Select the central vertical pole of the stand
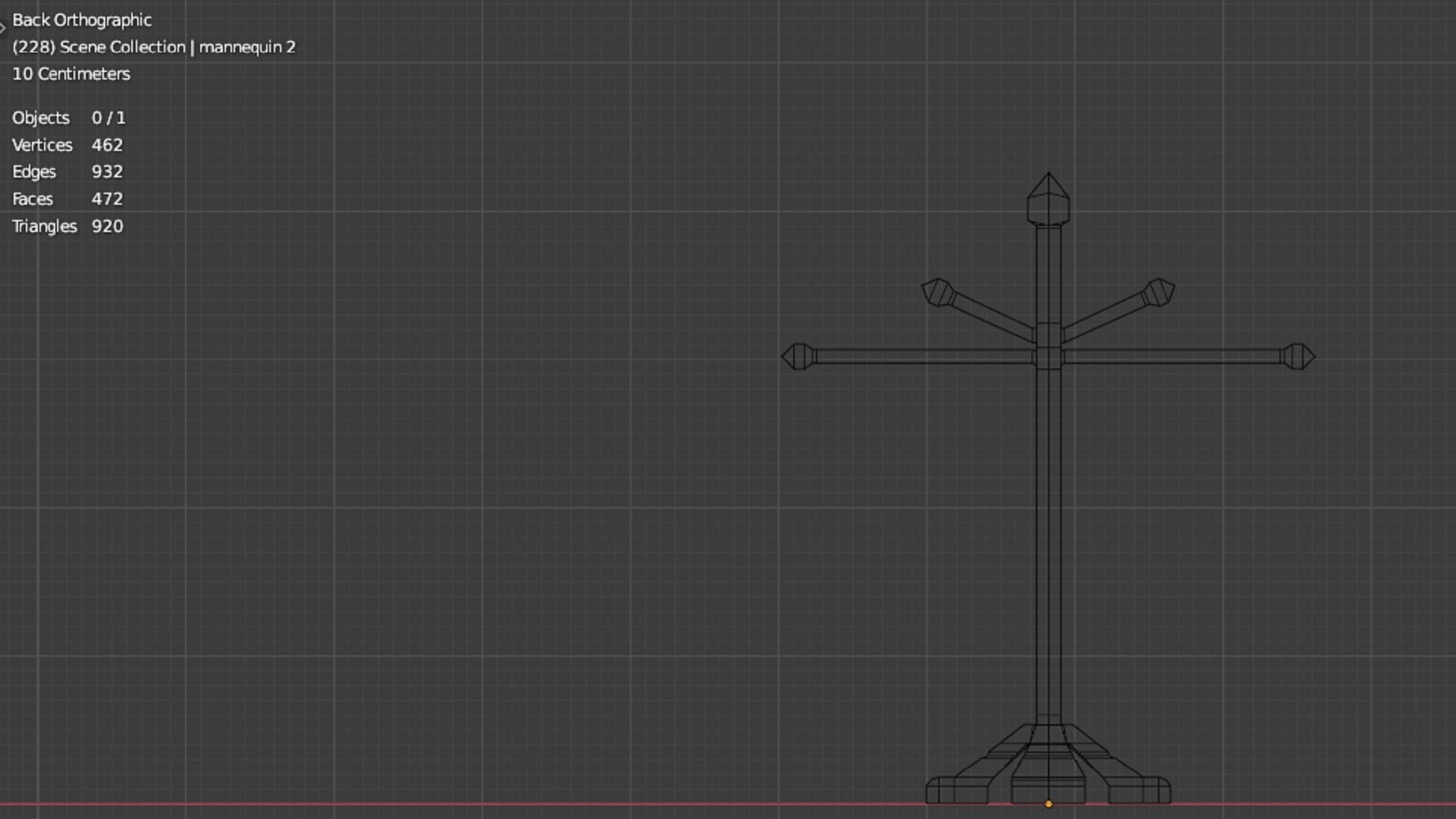The width and height of the screenshot is (1456, 819). tap(1048, 531)
